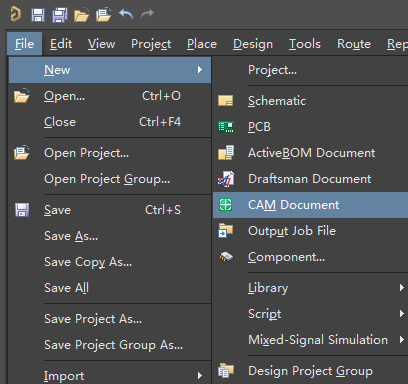Open the File menu
This screenshot has height=384, width=408.
click(24, 44)
